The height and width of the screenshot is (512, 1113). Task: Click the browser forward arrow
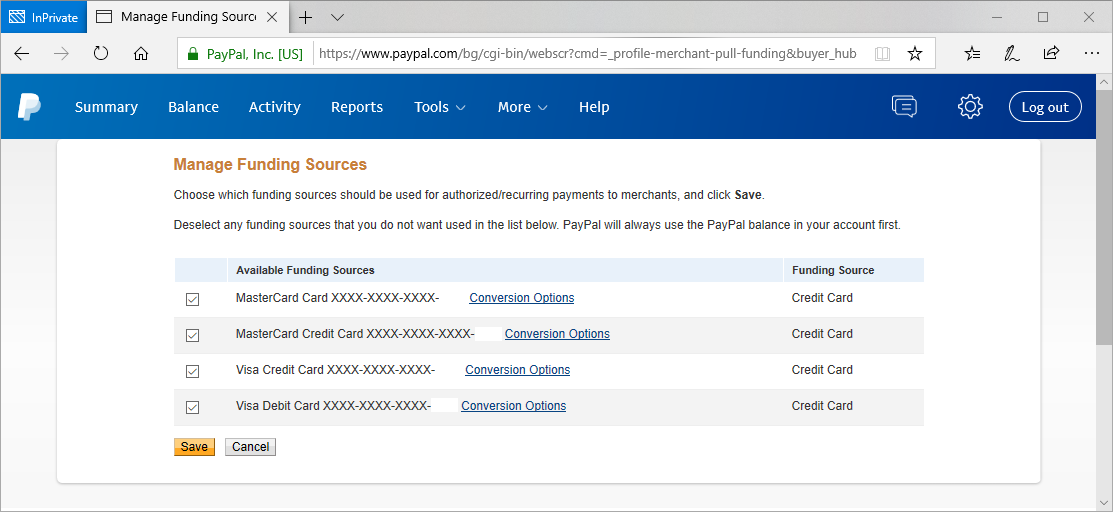pyautogui.click(x=61, y=53)
